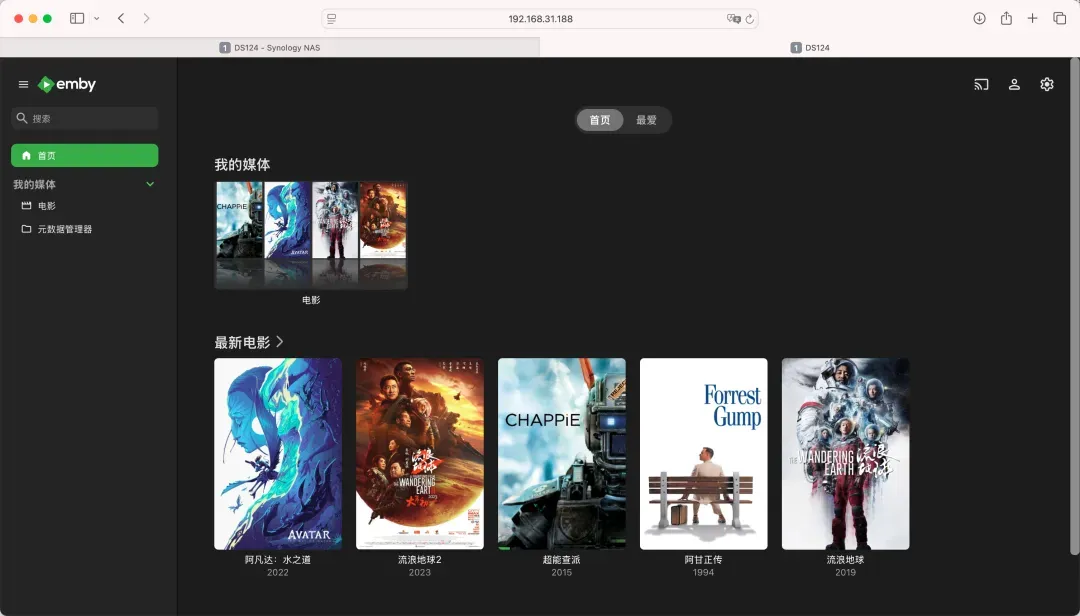Collapse the 我的媒体 sidebar section
This screenshot has height=616, width=1080.
(x=150, y=184)
